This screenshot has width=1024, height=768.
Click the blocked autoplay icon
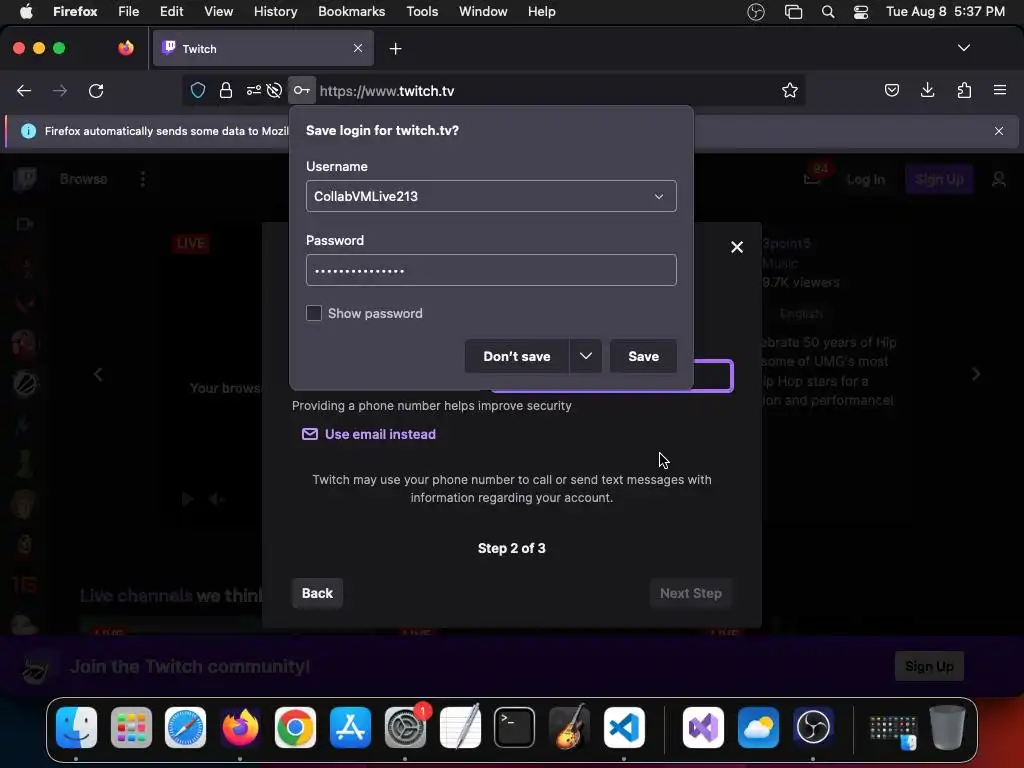[274, 90]
